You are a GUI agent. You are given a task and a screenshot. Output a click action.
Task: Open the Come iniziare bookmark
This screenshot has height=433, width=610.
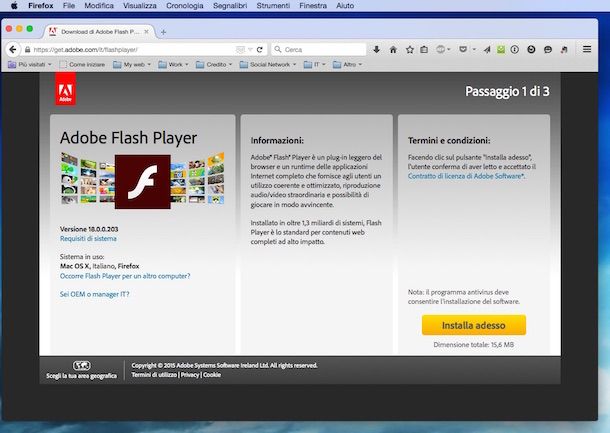click(x=82, y=64)
